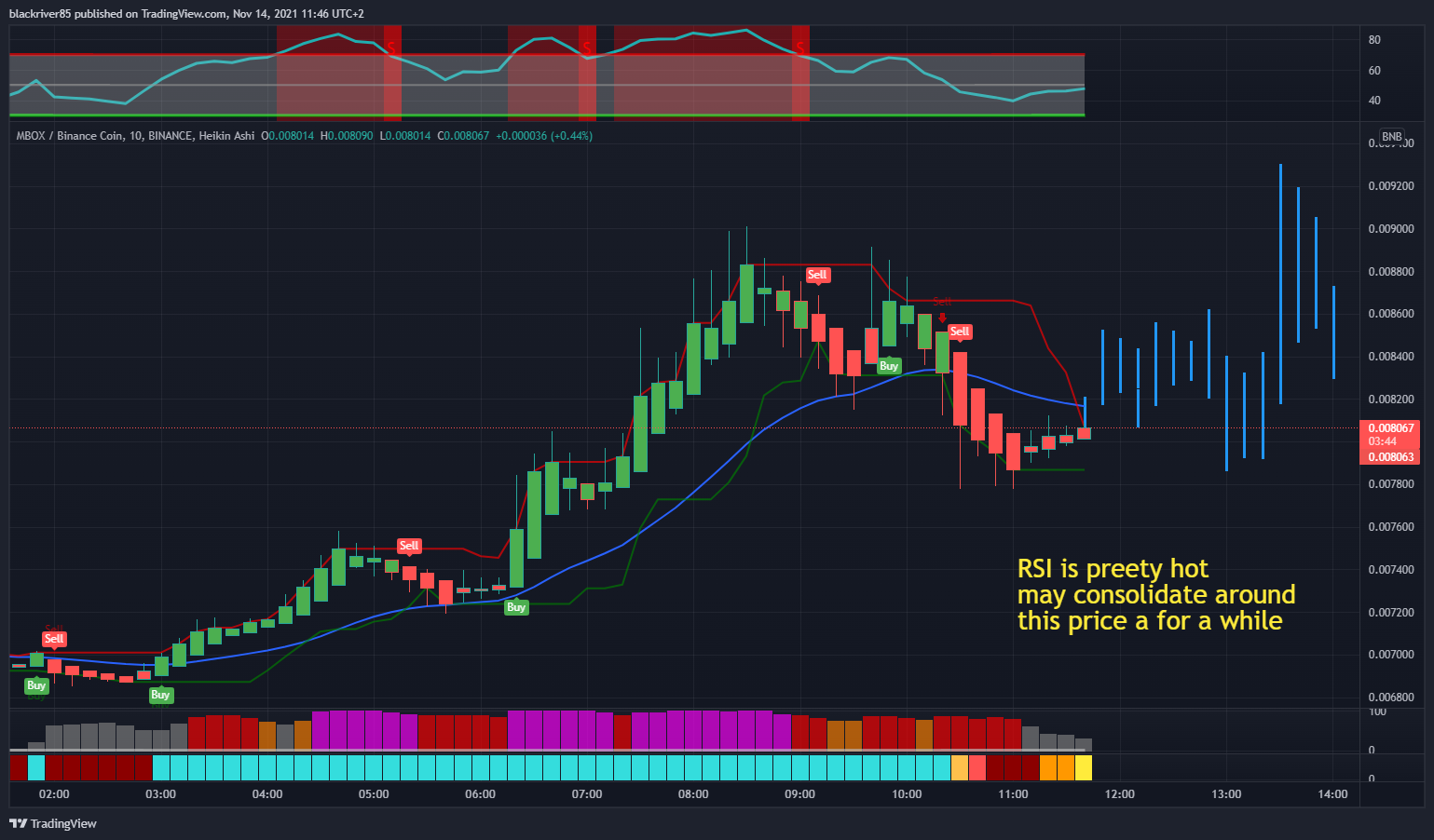Select the Buy label near 06:20
1434x840 pixels.
pyautogui.click(x=516, y=607)
